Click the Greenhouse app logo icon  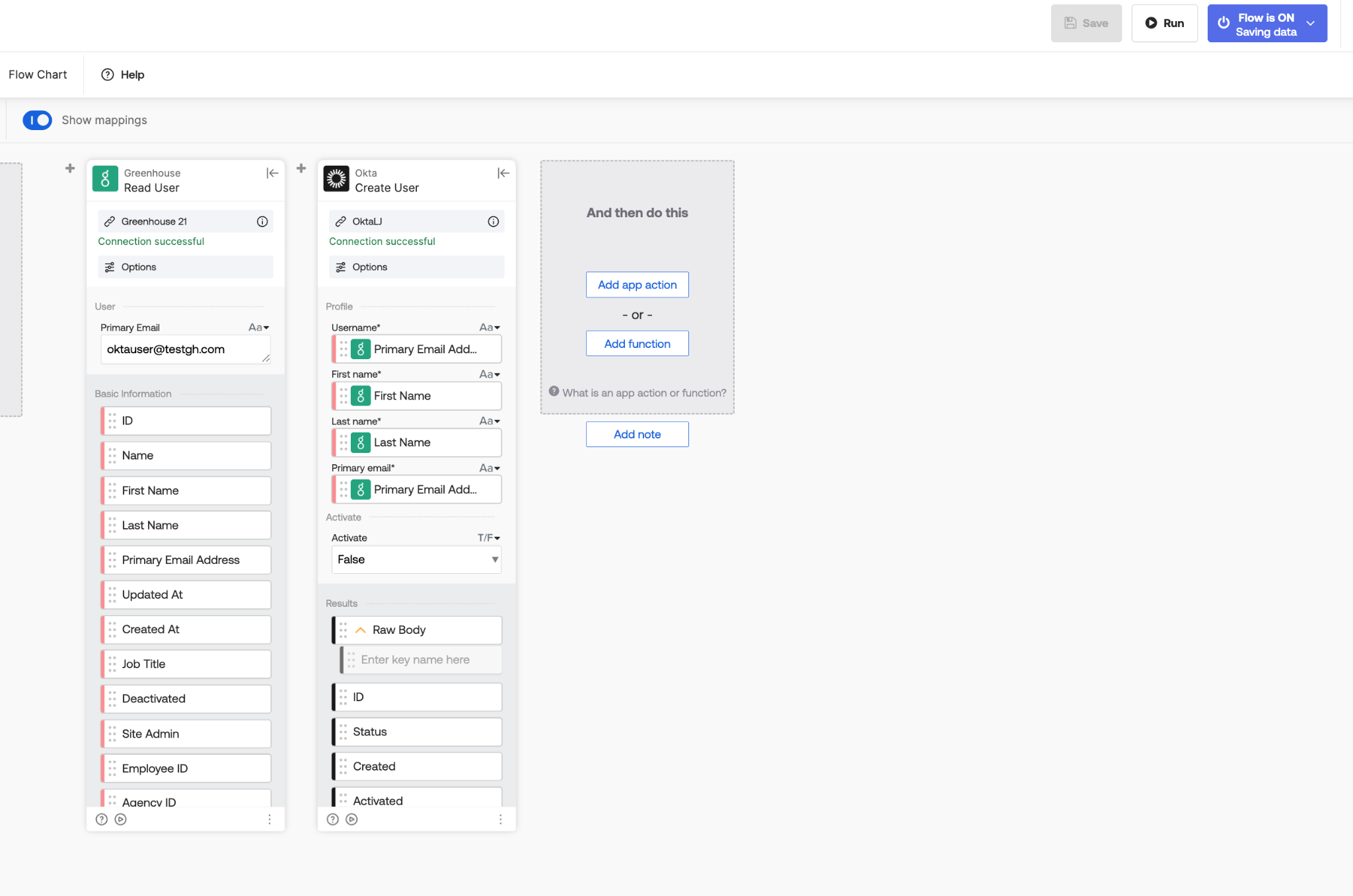[105, 179]
